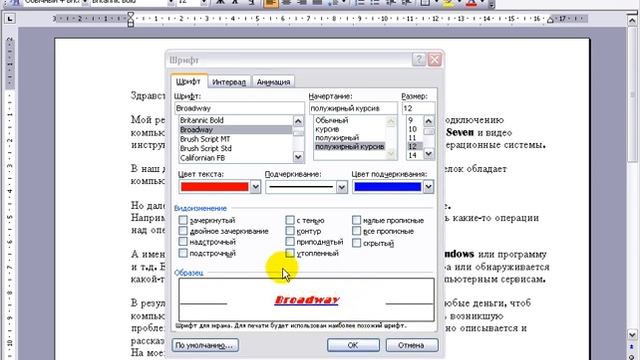Pick size 10 in the size list
Screen dimensions: 640x360
(414, 129)
